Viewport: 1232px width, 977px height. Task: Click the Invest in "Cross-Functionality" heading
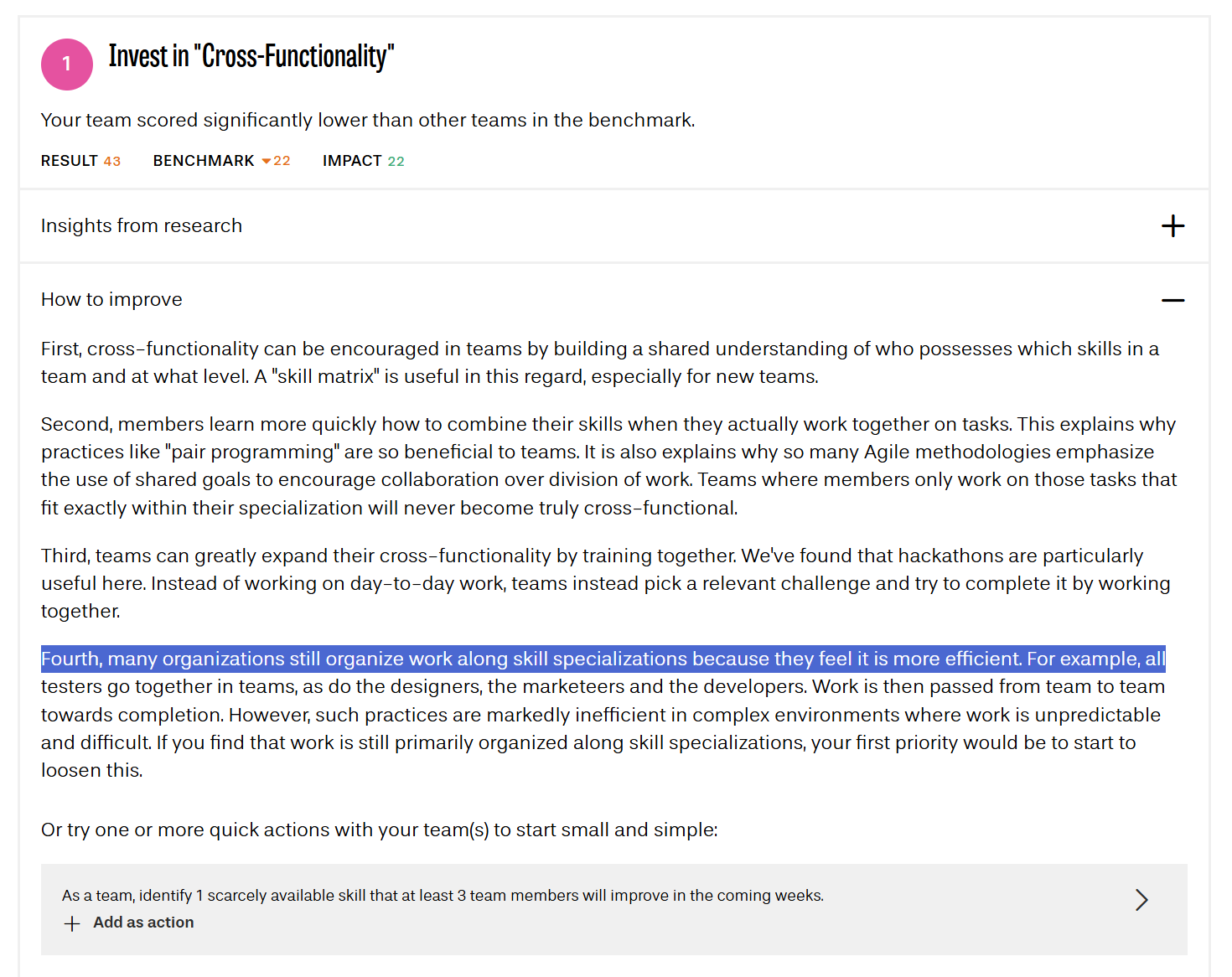[x=251, y=57]
